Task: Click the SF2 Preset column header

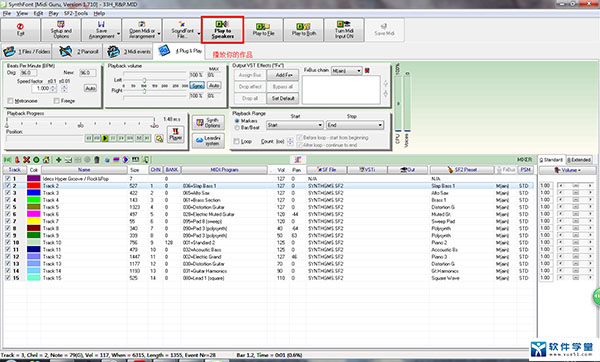Action: 462,170
